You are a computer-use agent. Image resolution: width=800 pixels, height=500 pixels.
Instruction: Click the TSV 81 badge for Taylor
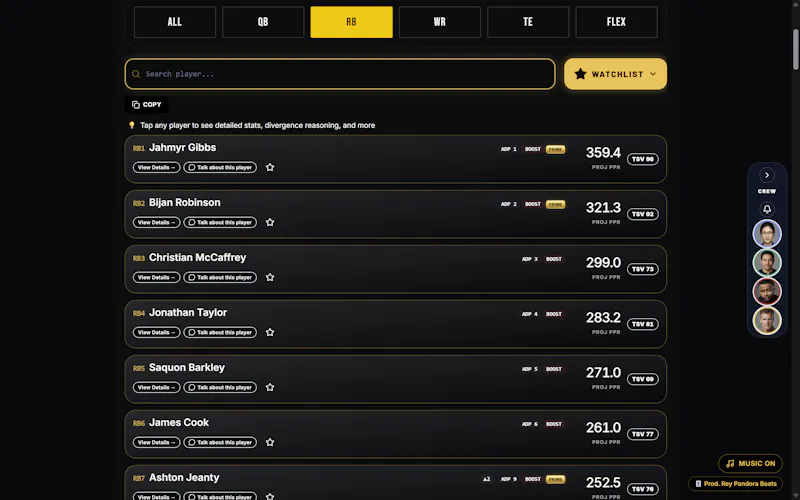642,324
